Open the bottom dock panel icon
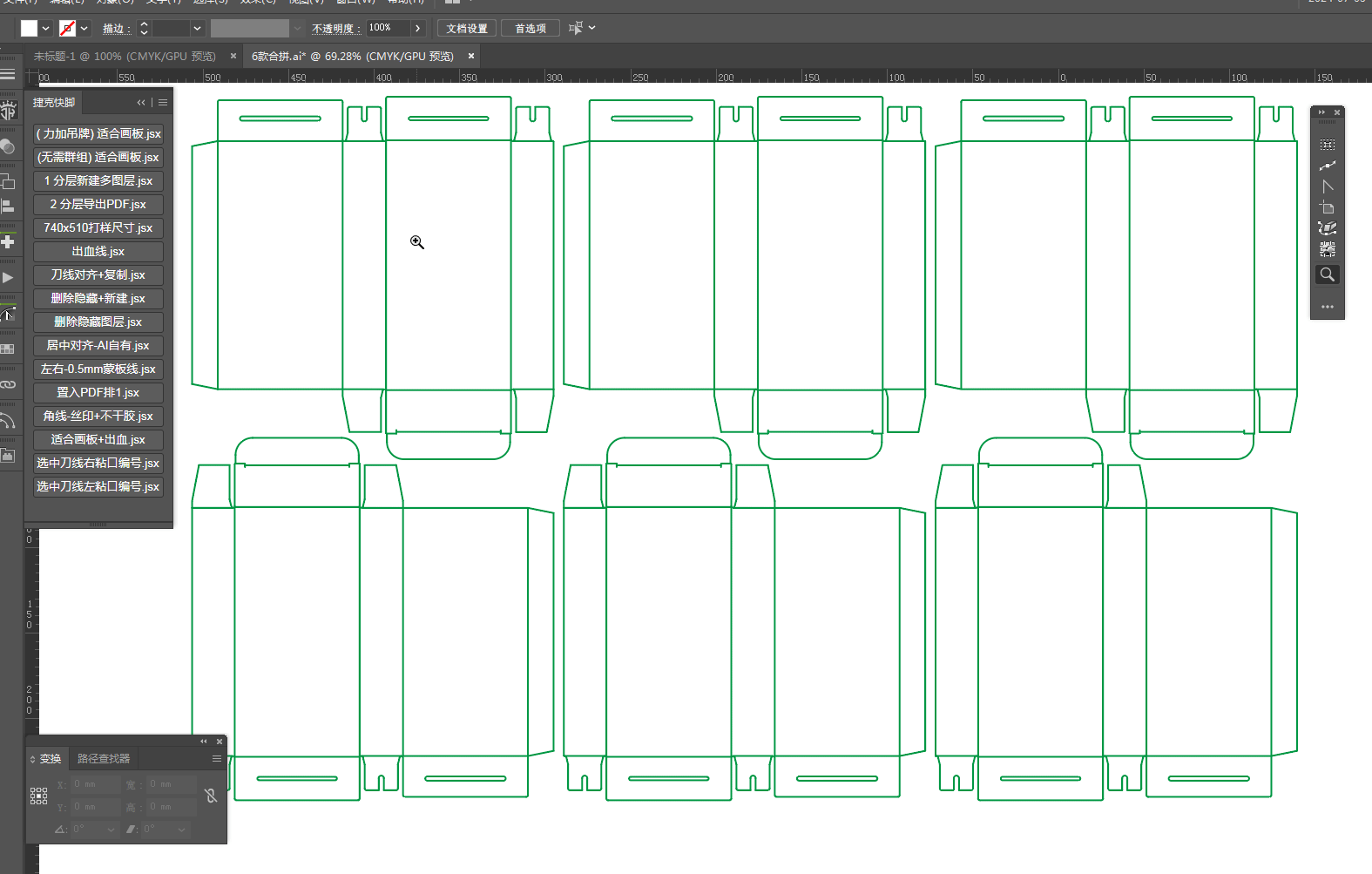This screenshot has height=874, width=1372. (8, 456)
